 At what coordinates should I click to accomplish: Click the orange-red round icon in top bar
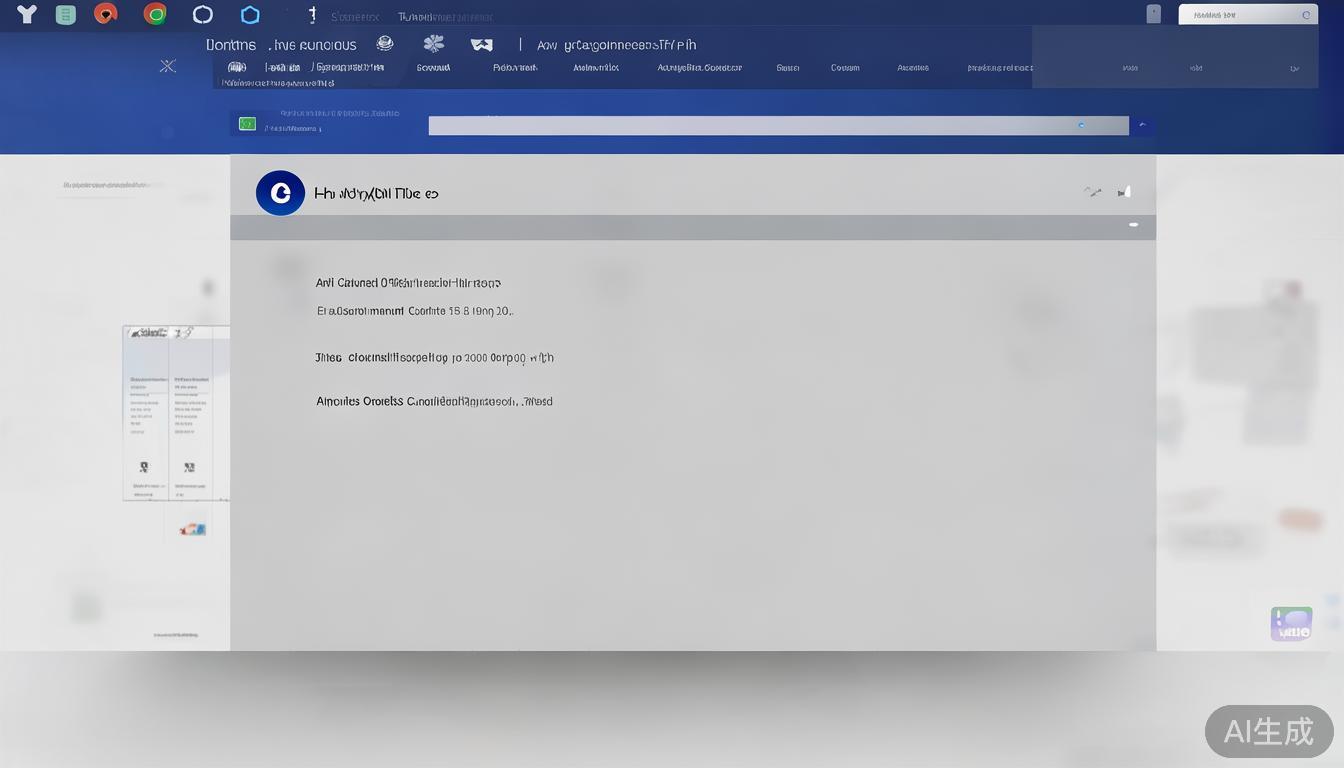(x=105, y=14)
